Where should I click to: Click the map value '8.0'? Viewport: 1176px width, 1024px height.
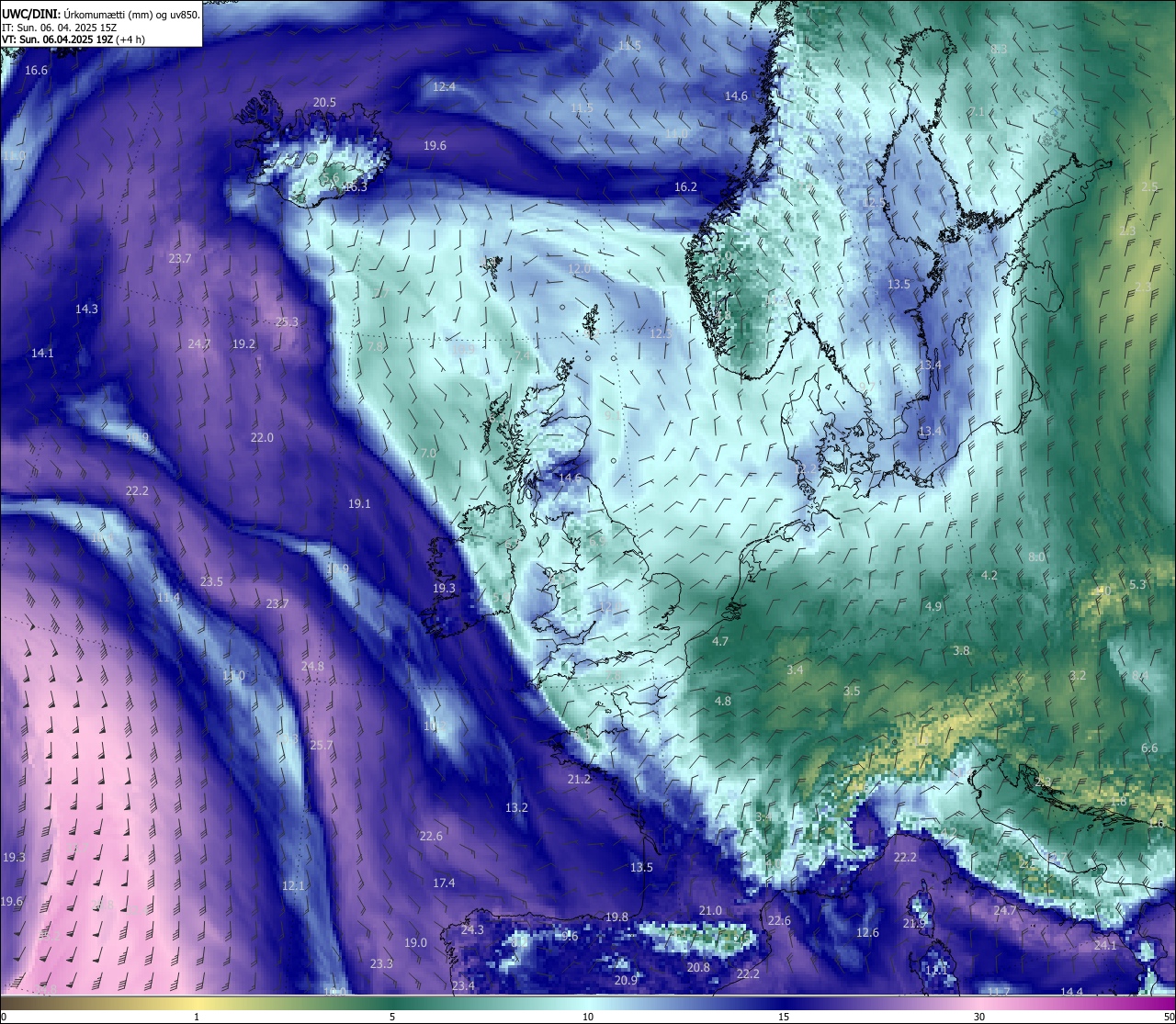1036,557
